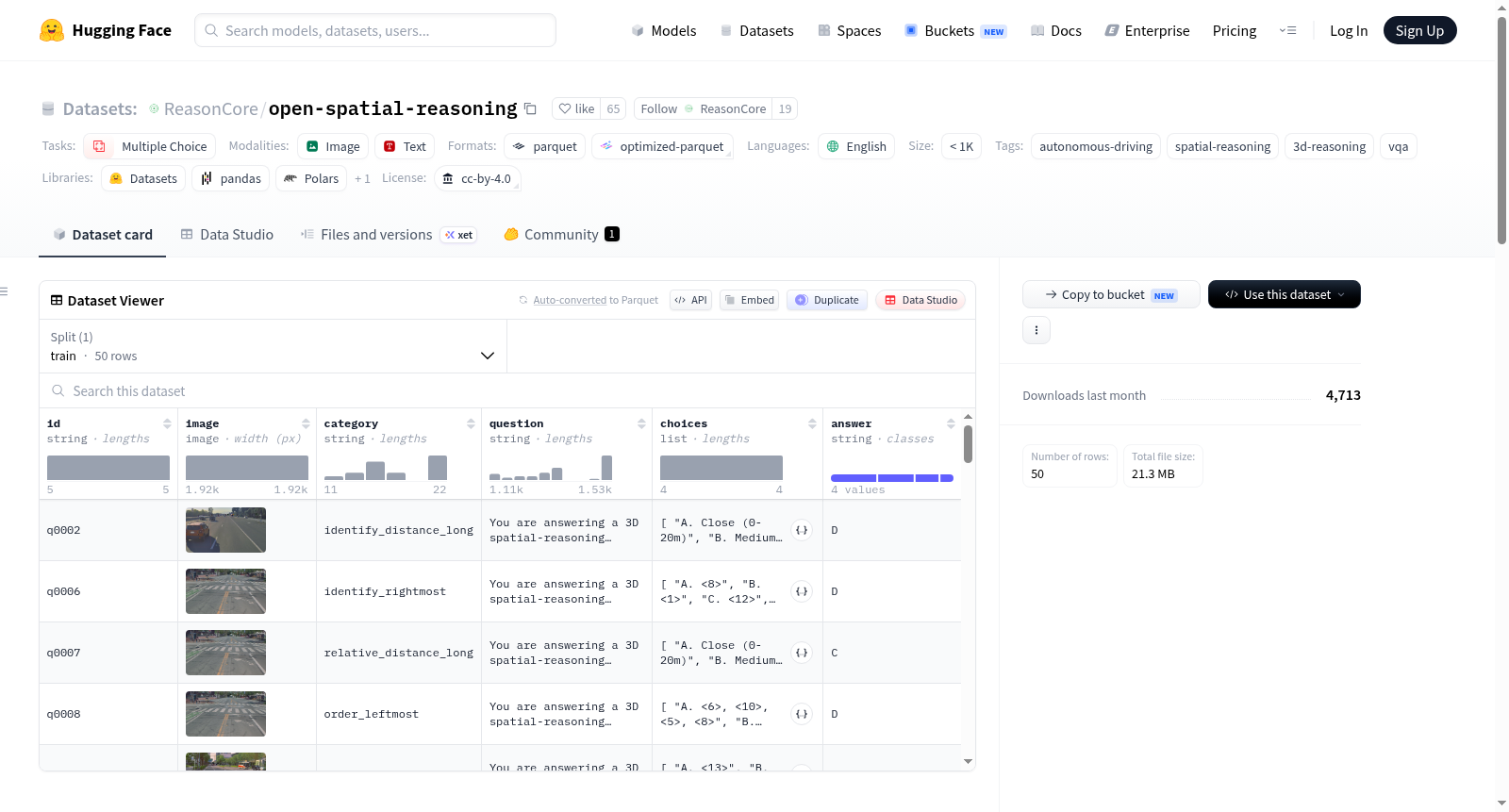Viewport: 1509px width, 812px height.
Task: Click the parquet format tag
Action: 545,146
